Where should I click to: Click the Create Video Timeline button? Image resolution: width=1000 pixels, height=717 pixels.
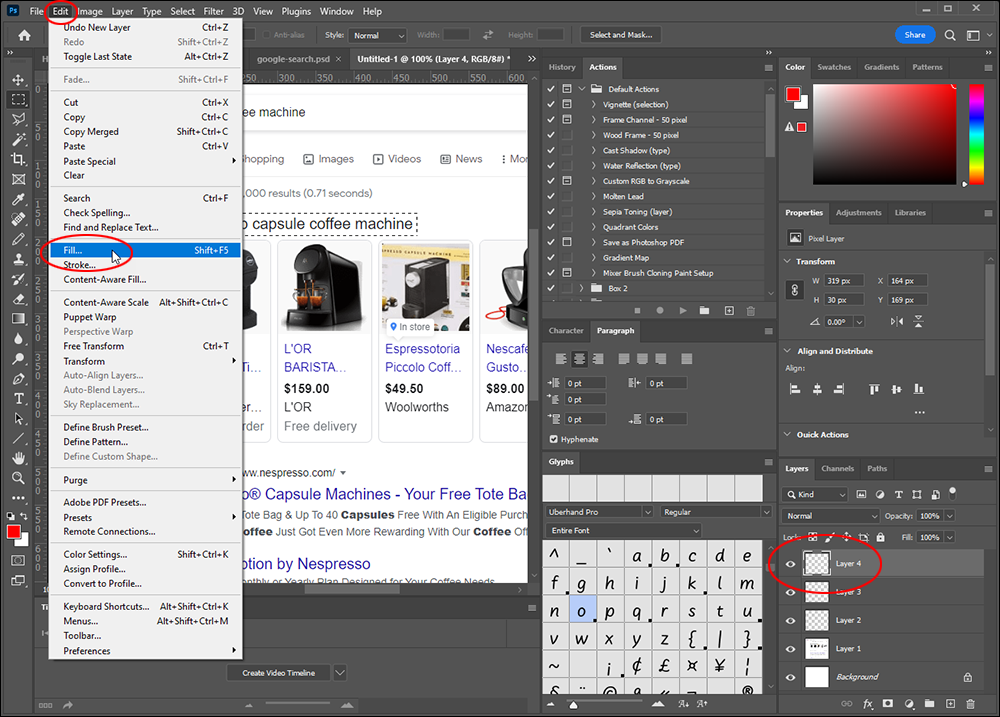point(279,673)
